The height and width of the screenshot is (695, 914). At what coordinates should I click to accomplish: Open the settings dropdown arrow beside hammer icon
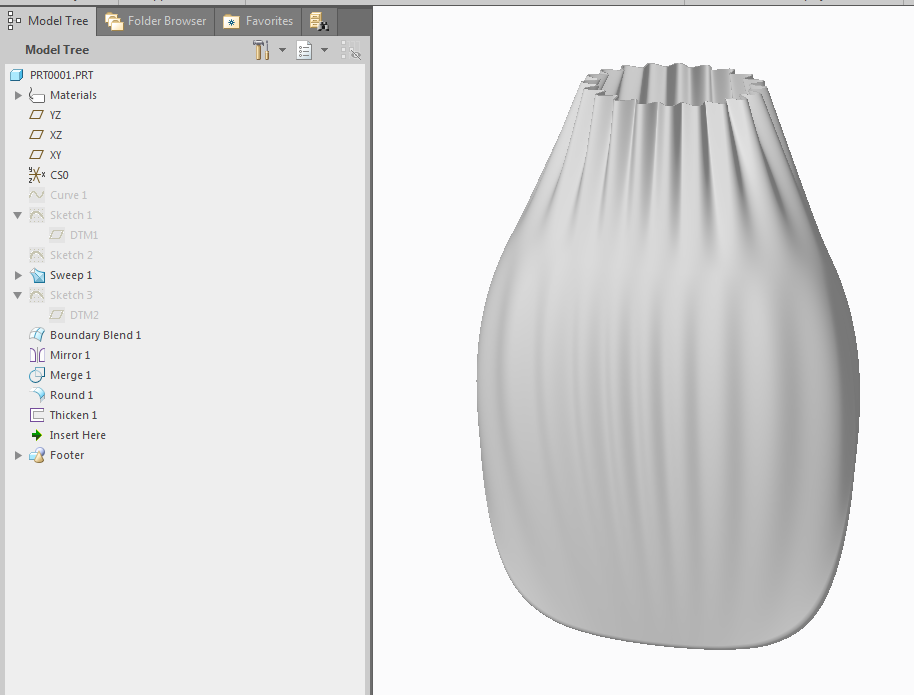tap(282, 50)
